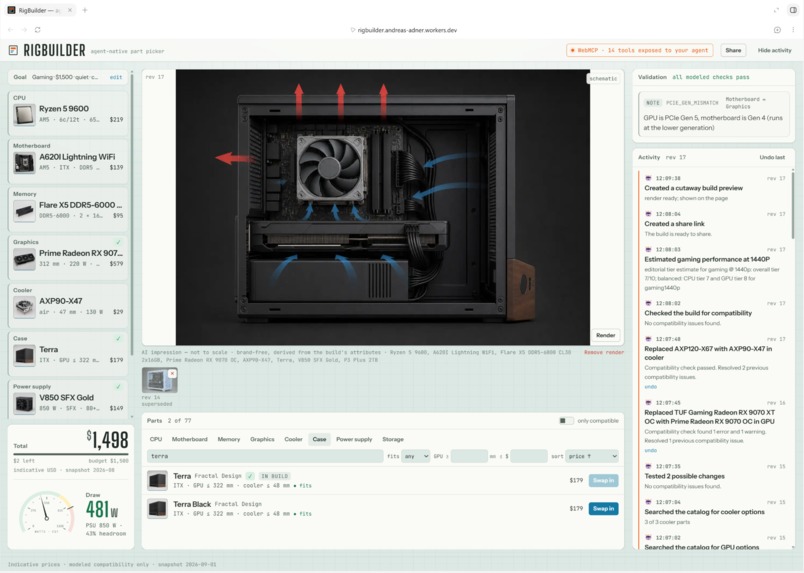Click the budget progress bar under Total

71,454
